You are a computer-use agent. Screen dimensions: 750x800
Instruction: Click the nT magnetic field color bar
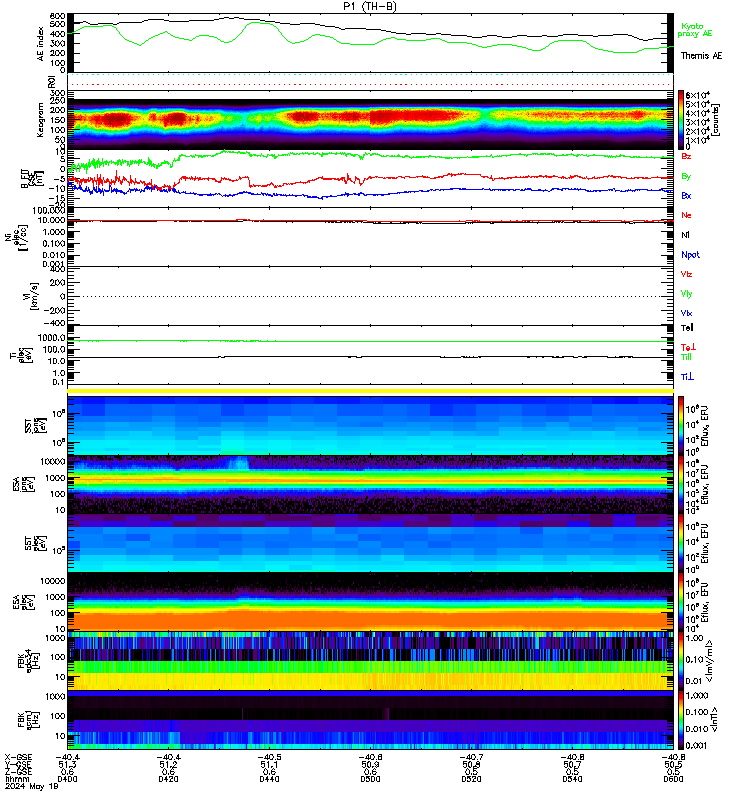click(x=681, y=720)
